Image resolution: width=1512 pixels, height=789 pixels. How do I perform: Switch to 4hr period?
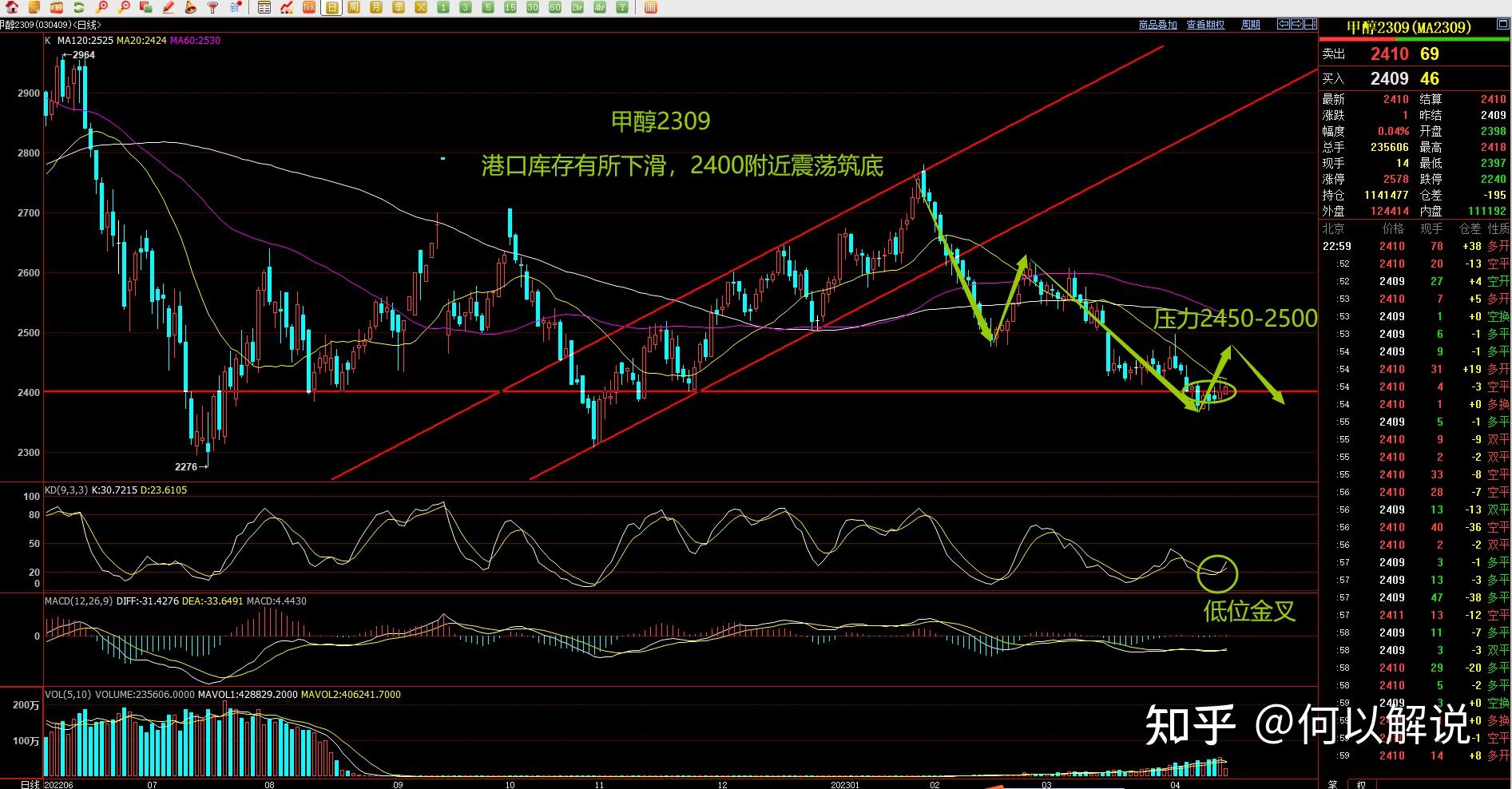click(600, 7)
